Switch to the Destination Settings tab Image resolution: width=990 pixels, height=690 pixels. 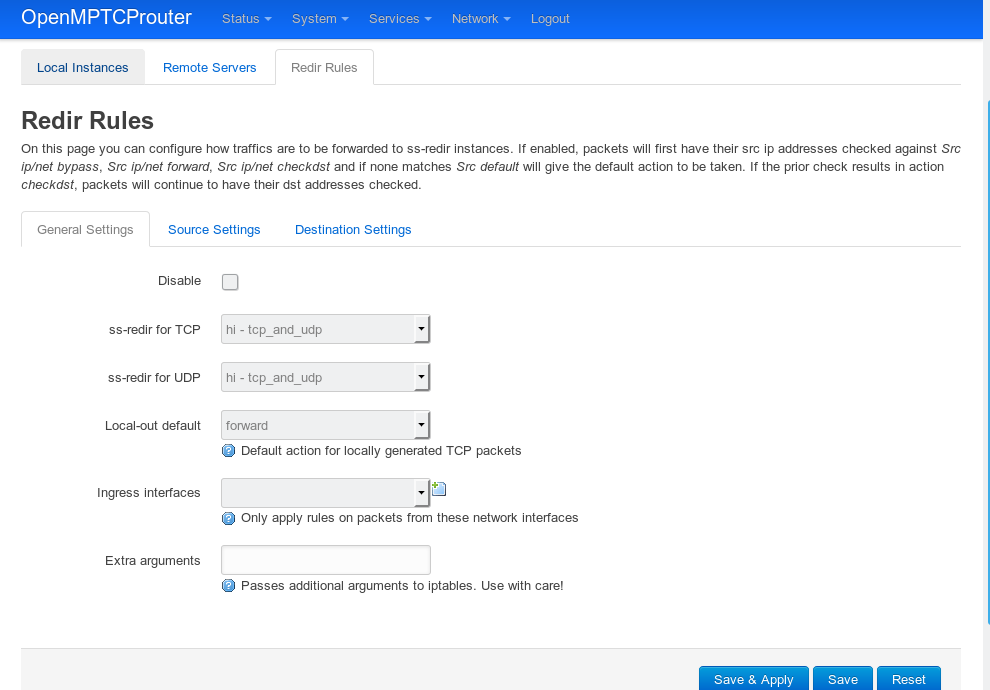click(x=353, y=229)
